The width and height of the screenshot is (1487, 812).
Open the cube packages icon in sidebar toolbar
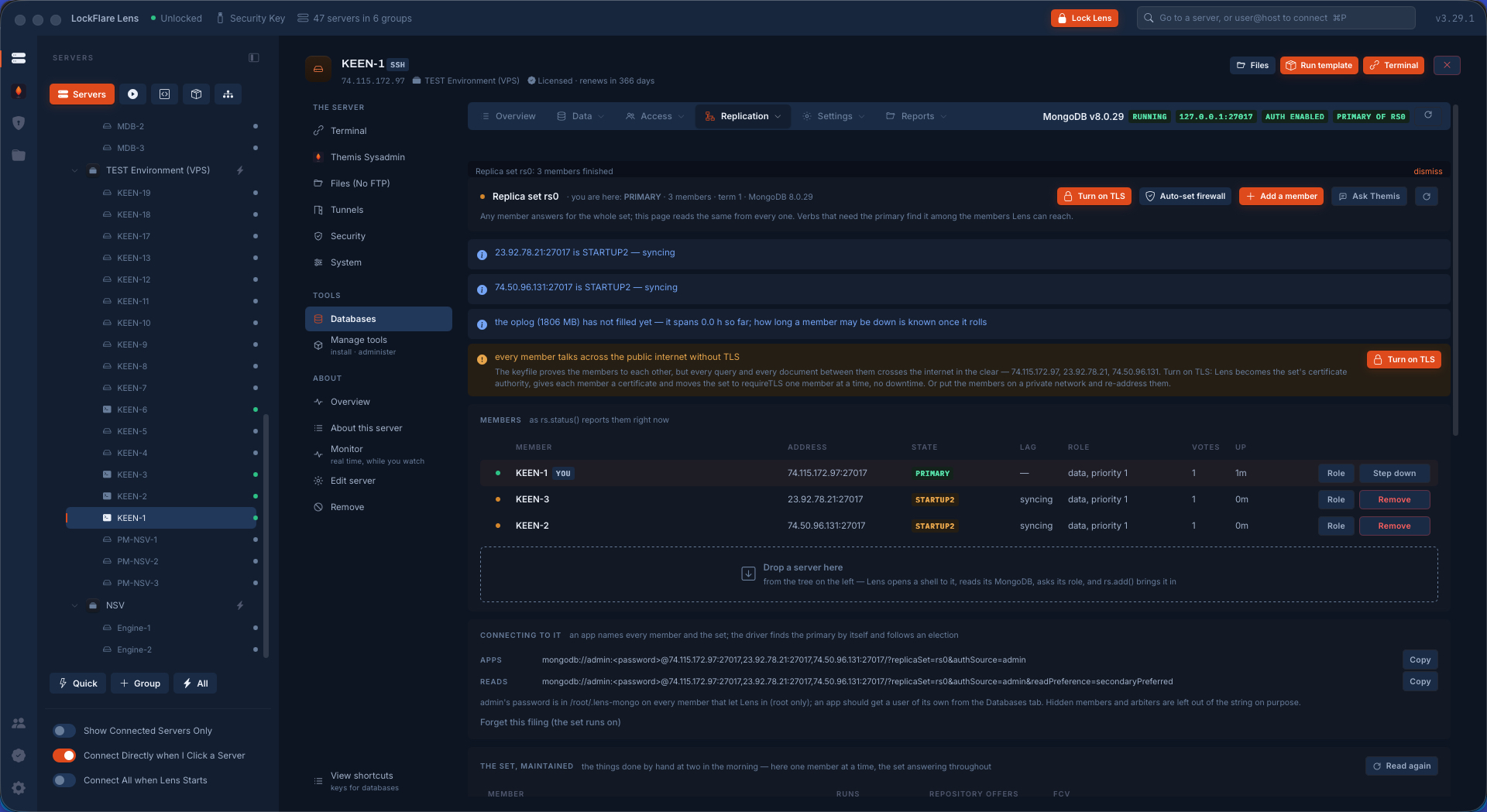[196, 94]
